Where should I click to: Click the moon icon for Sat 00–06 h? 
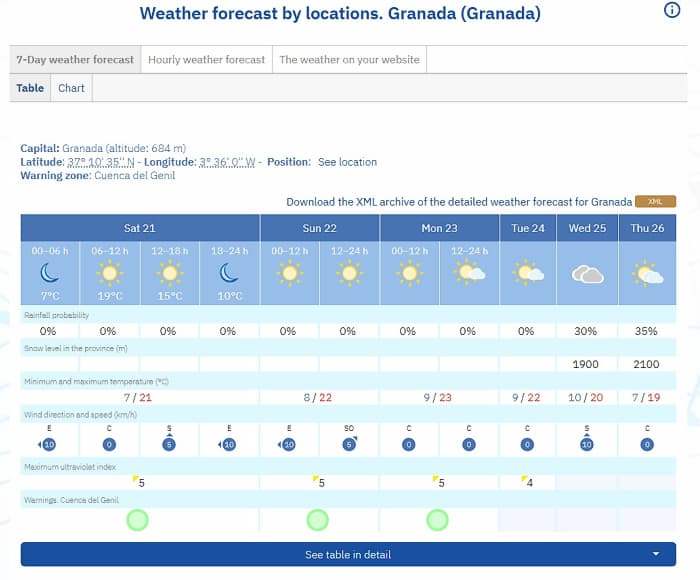(x=50, y=272)
